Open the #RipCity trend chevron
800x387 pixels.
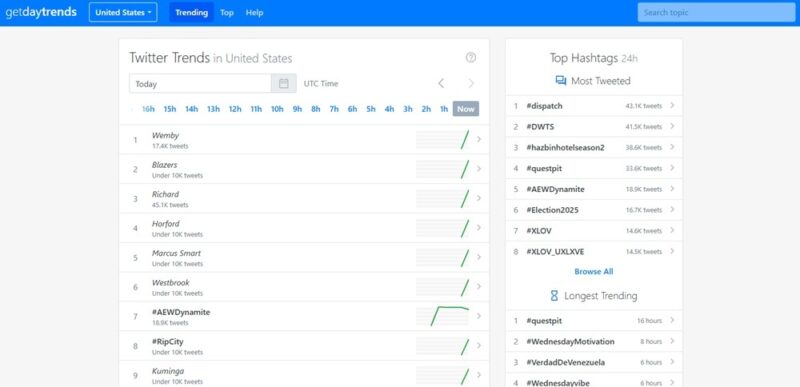tap(479, 346)
